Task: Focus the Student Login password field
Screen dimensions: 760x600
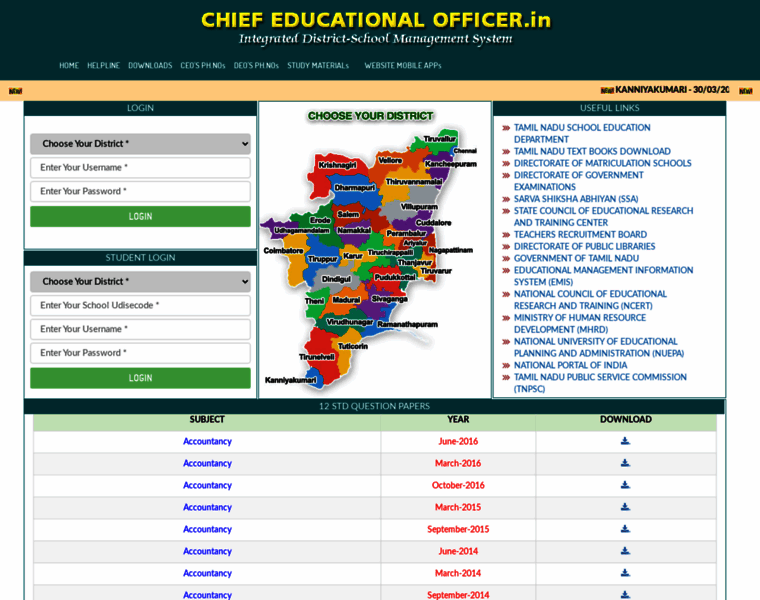Action: (140, 352)
